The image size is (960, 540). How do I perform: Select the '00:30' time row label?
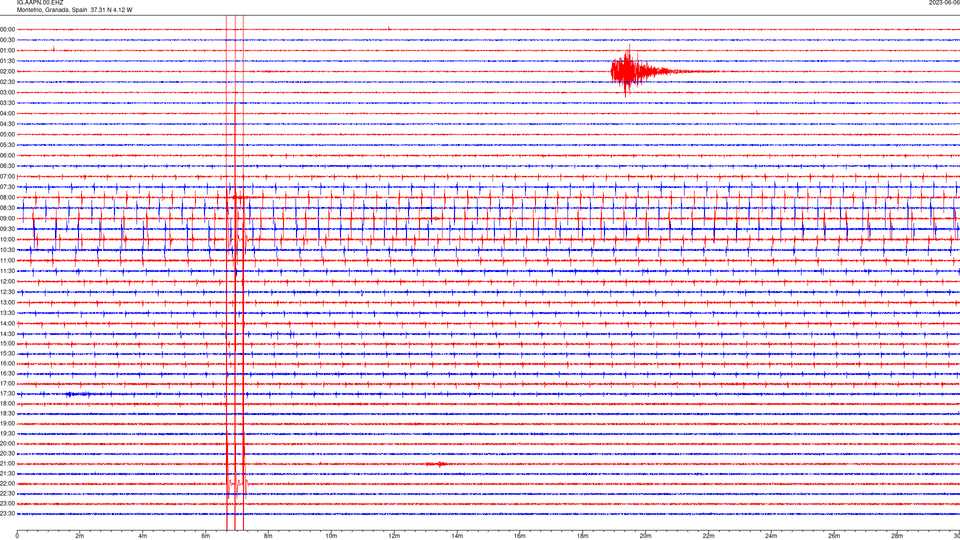[7, 40]
